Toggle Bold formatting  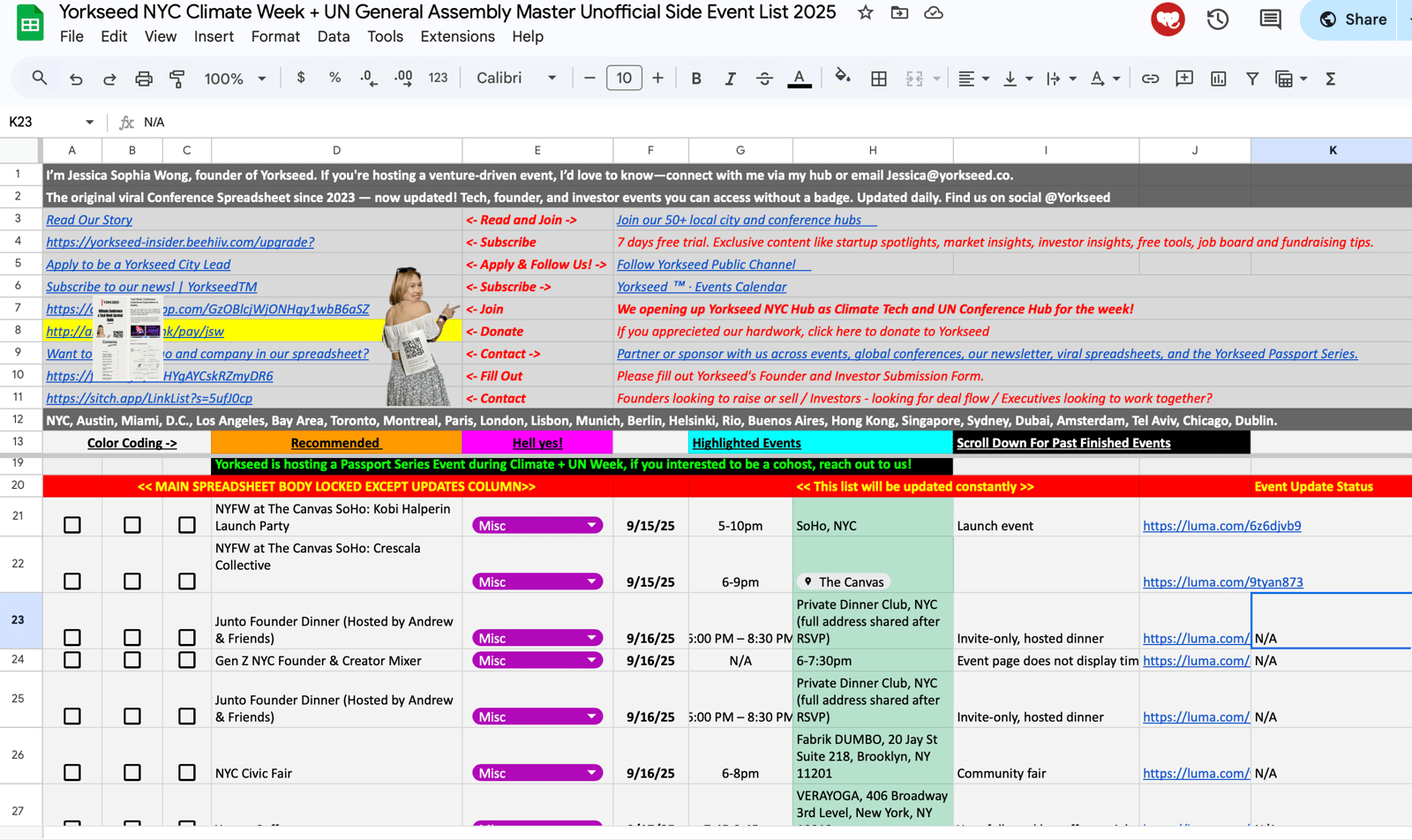(x=696, y=79)
